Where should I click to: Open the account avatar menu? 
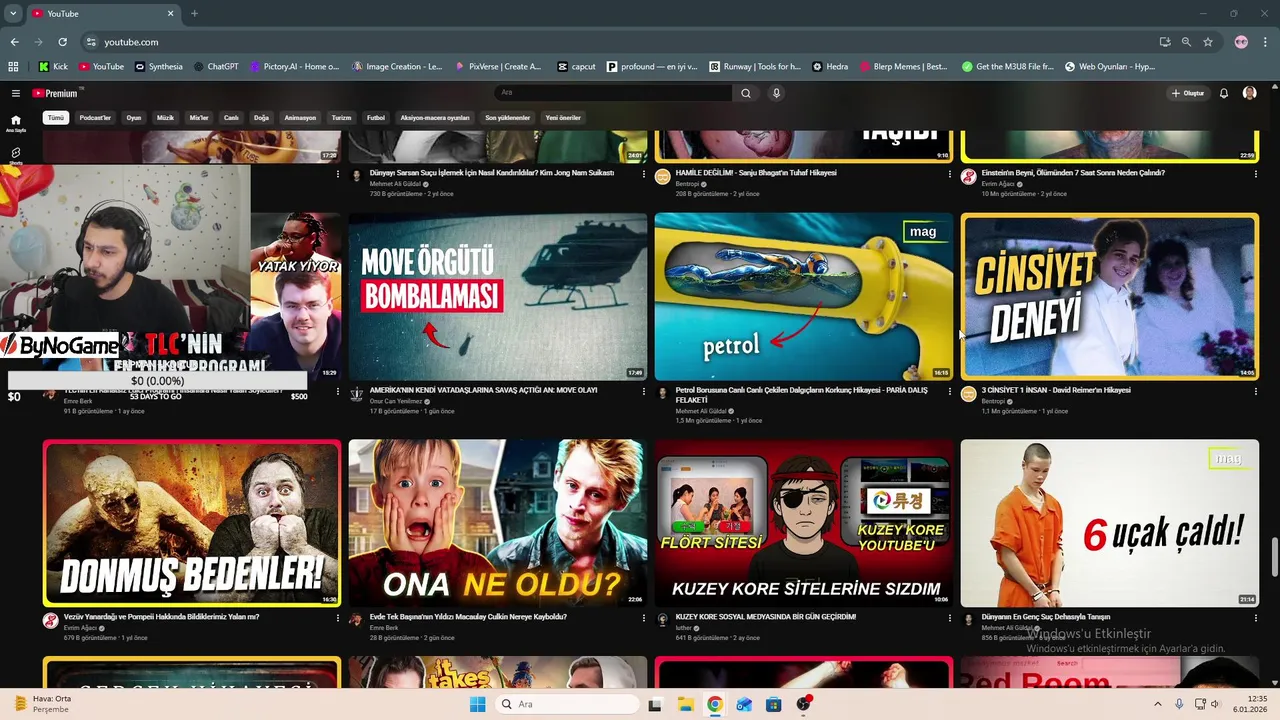(x=1249, y=93)
